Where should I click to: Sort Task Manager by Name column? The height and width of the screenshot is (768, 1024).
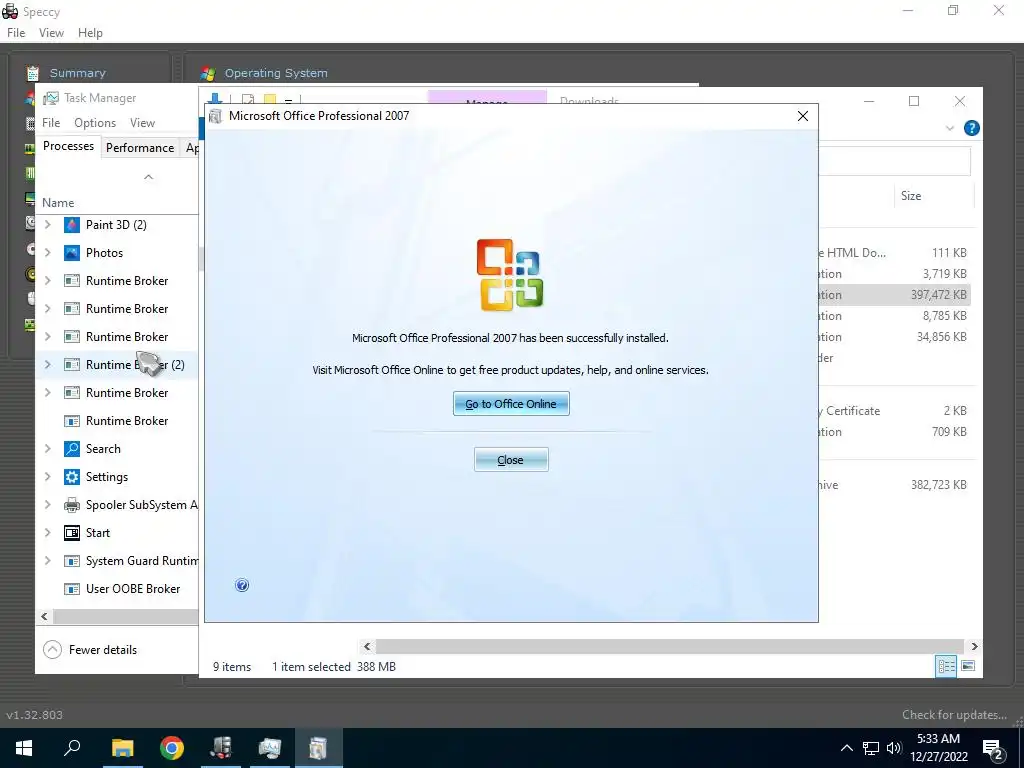pos(58,202)
